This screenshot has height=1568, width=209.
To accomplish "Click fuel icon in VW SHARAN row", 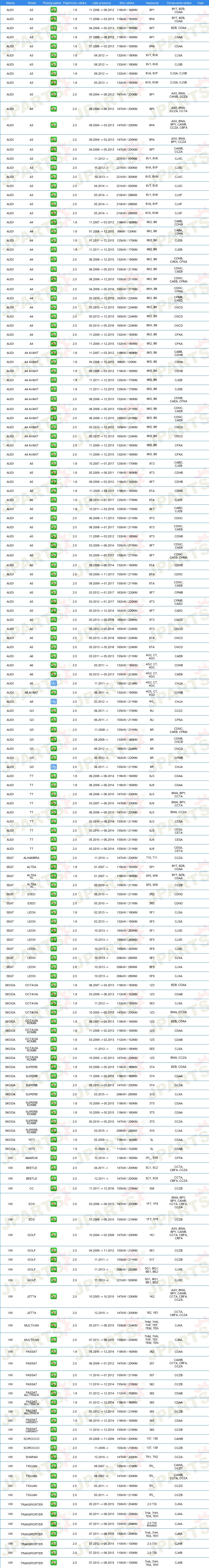I will pyautogui.click(x=53, y=1457).
